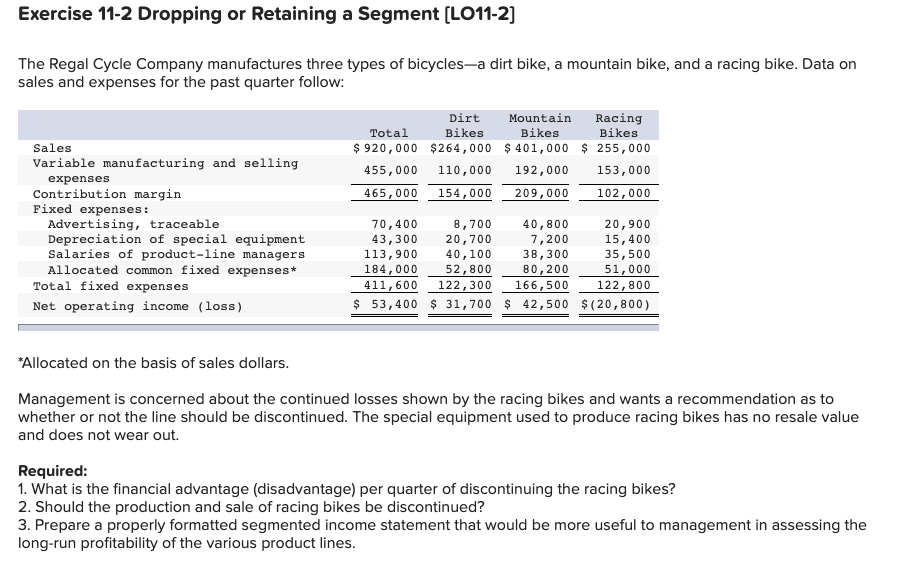Select the 'Sales' row label
This screenshot has height=569, width=902.
pyautogui.click(x=52, y=148)
